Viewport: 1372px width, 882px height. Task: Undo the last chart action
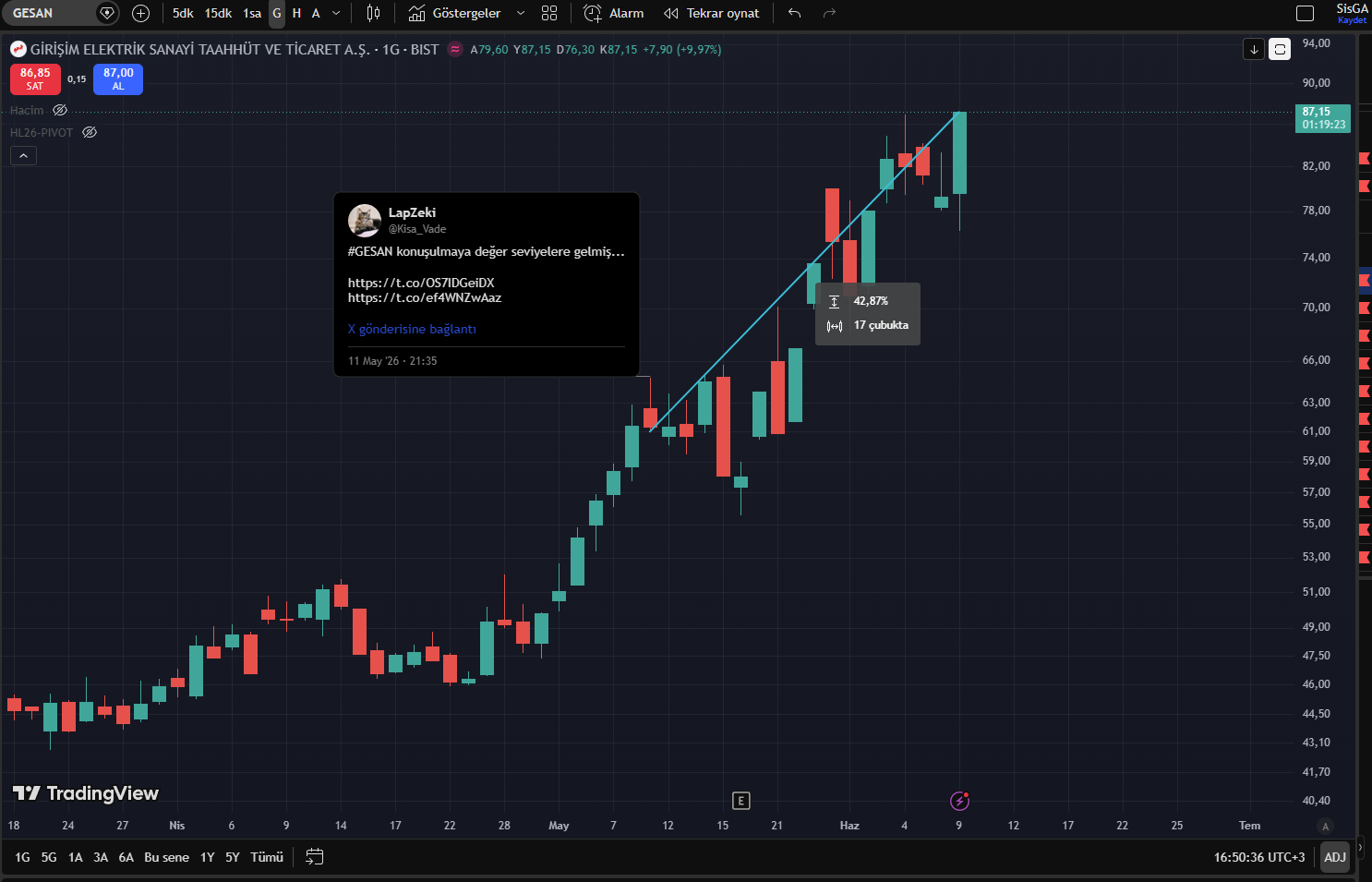point(794,13)
